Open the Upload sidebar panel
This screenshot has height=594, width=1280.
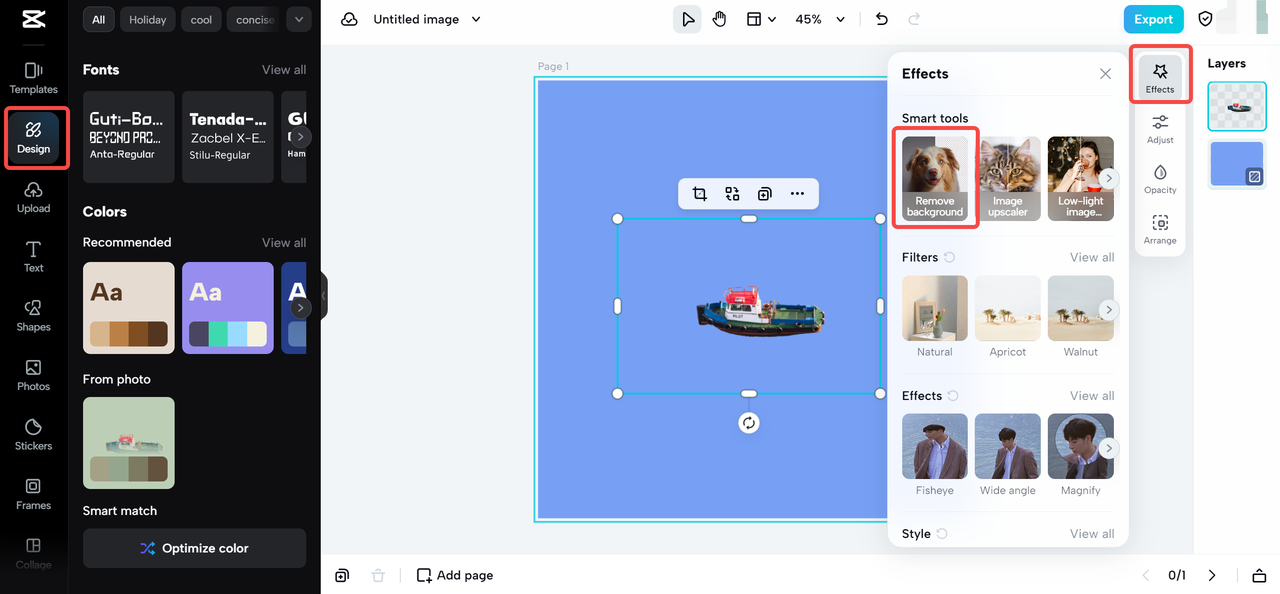tap(33, 197)
